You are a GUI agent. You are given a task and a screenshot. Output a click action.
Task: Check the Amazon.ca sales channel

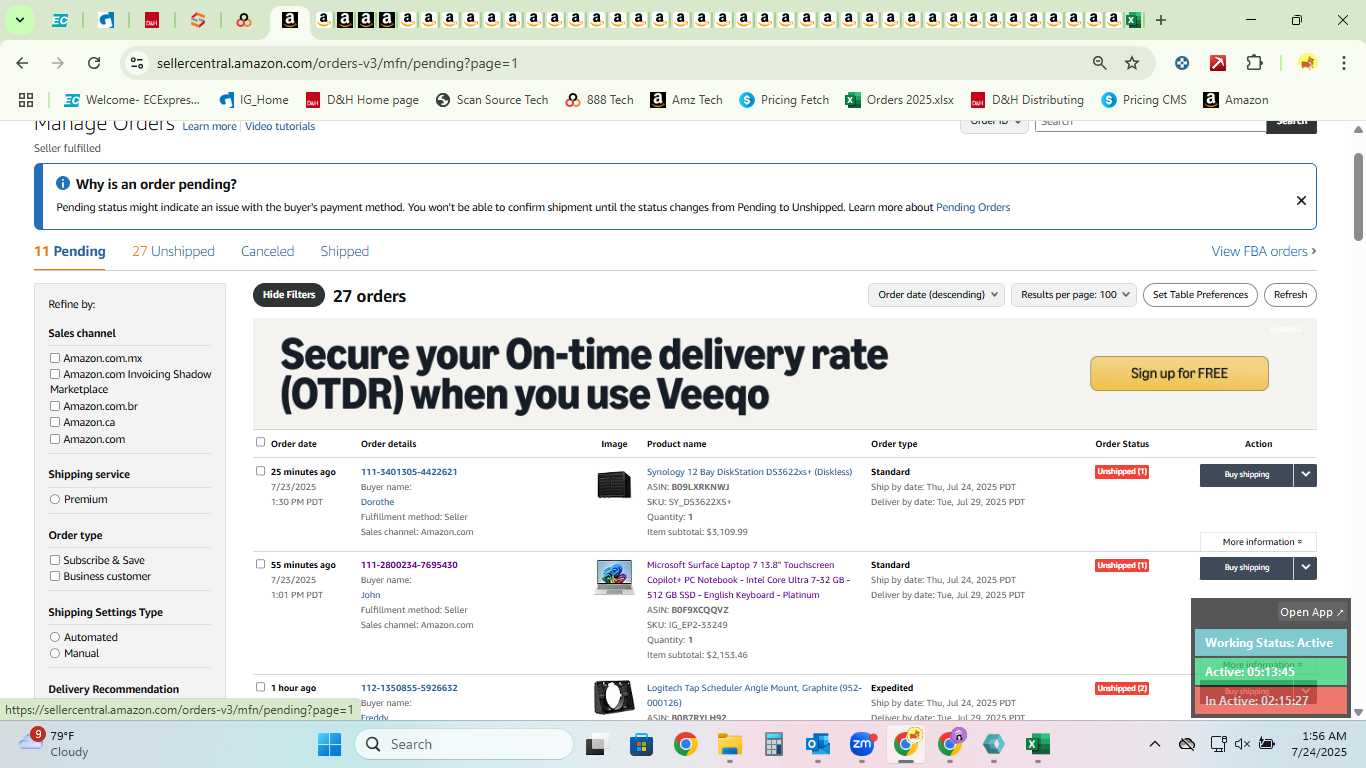click(55, 422)
